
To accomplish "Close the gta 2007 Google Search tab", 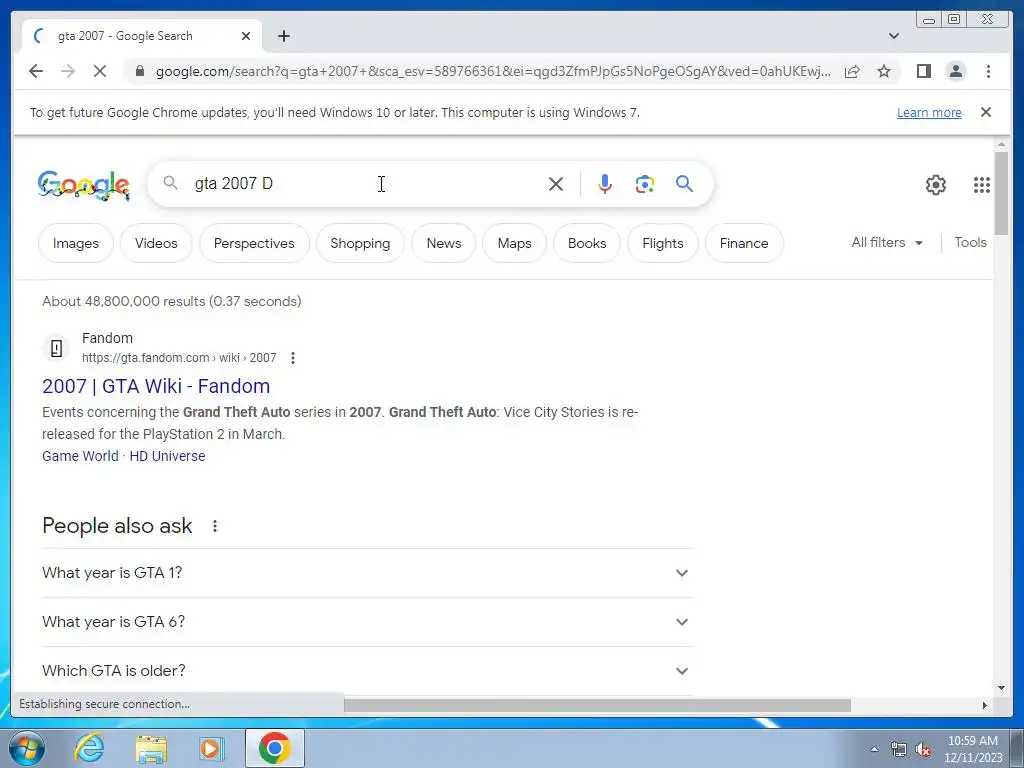I will point(246,36).
